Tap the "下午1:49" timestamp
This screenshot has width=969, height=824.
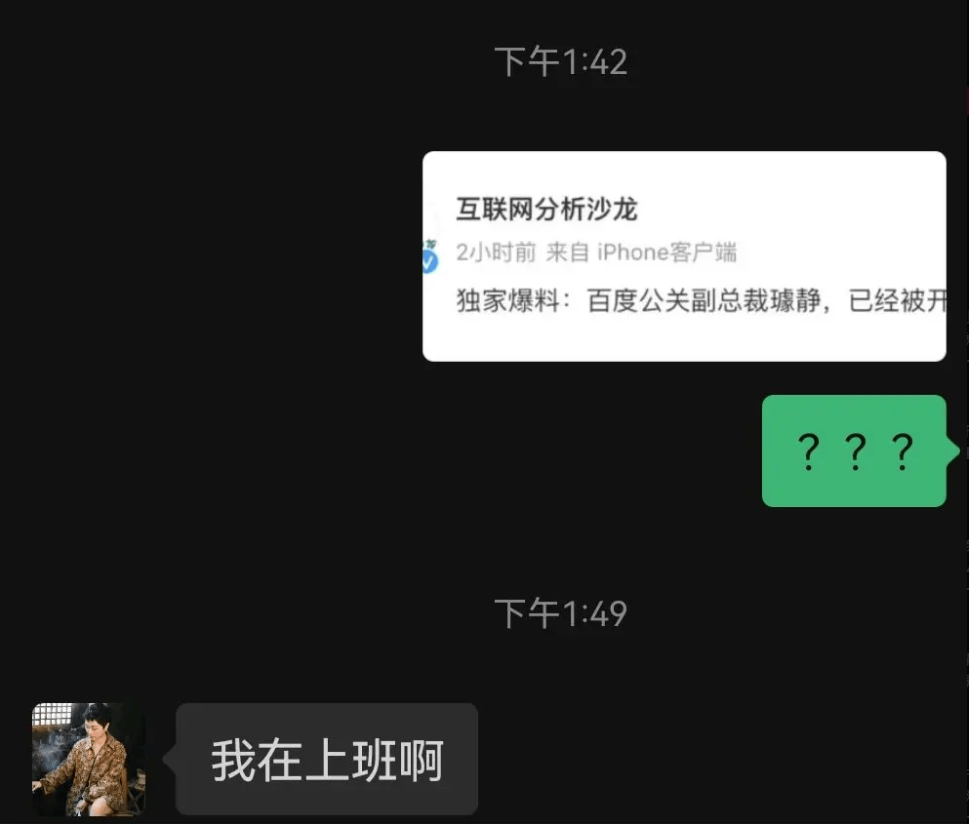tap(561, 613)
